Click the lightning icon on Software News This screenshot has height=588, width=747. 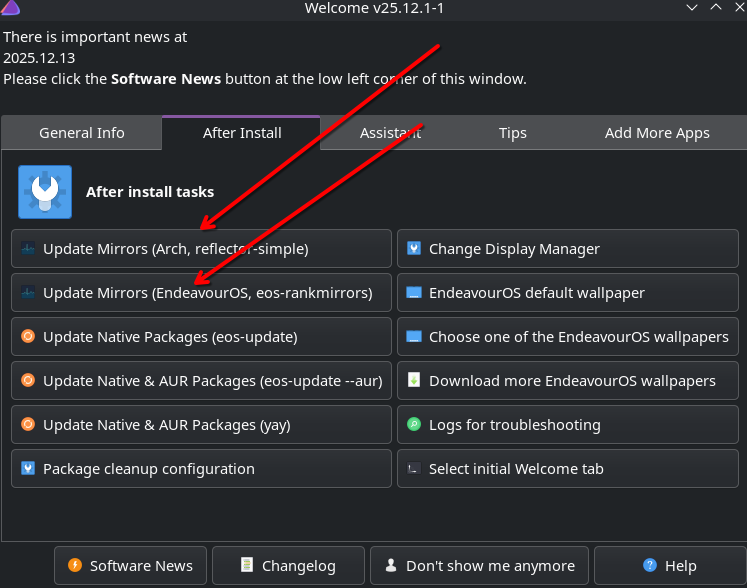(75, 566)
